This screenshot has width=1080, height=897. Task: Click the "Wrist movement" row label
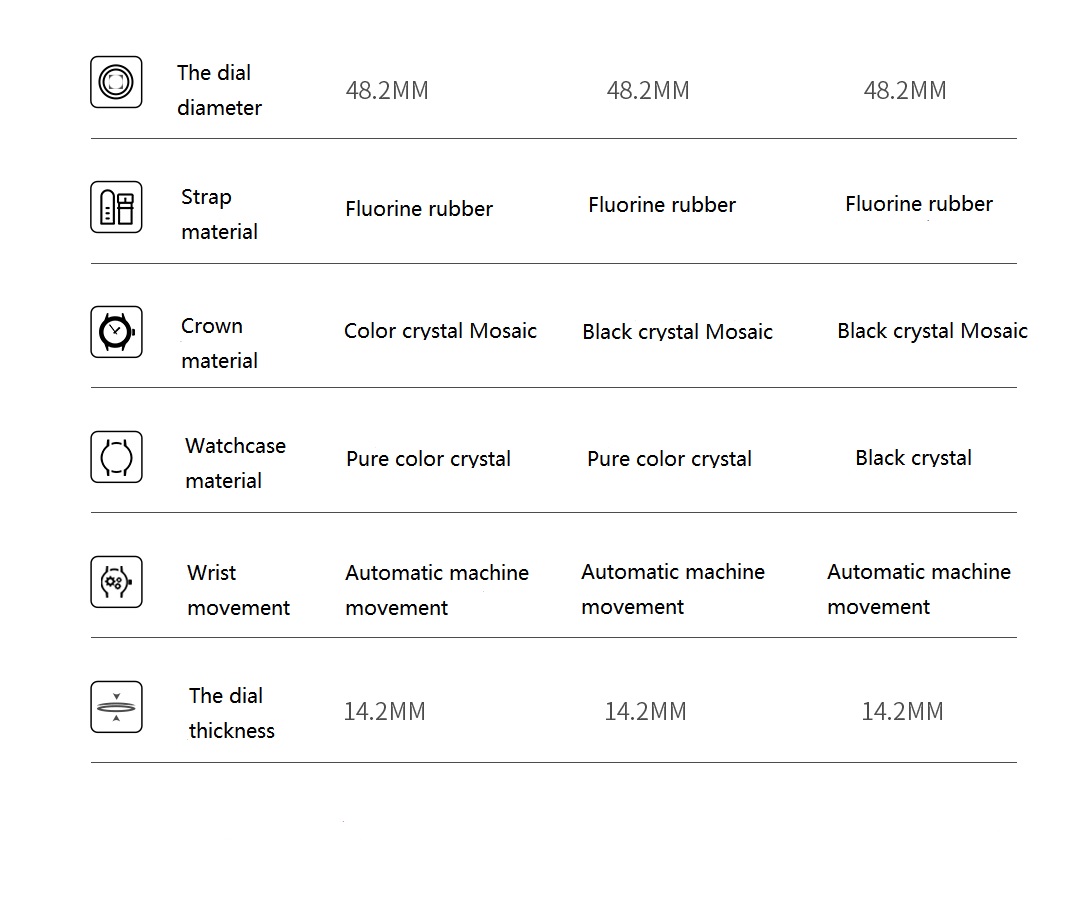[x=238, y=590]
